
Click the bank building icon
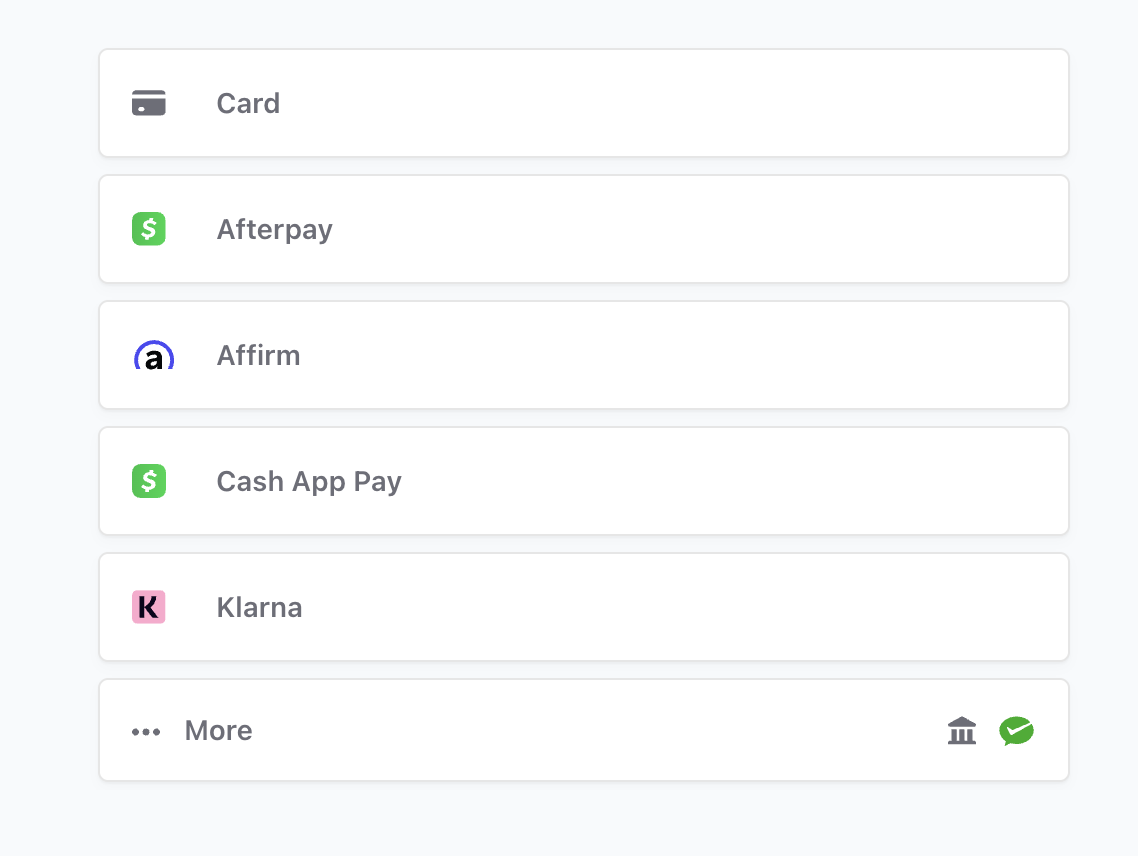tap(962, 730)
